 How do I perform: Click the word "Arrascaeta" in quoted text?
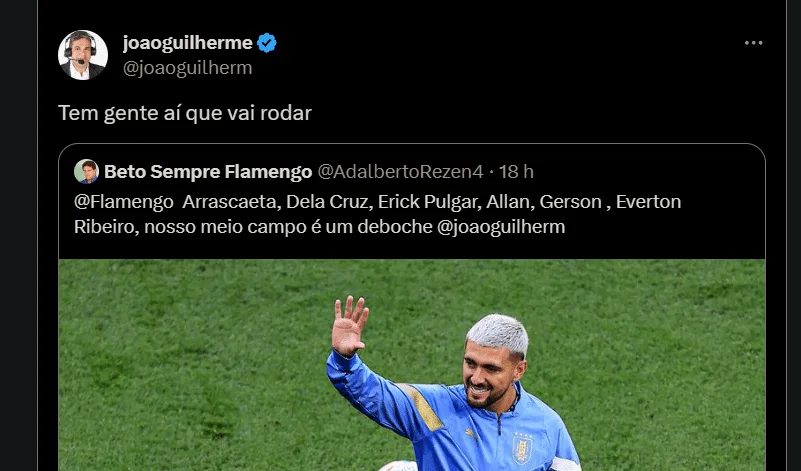231,202
